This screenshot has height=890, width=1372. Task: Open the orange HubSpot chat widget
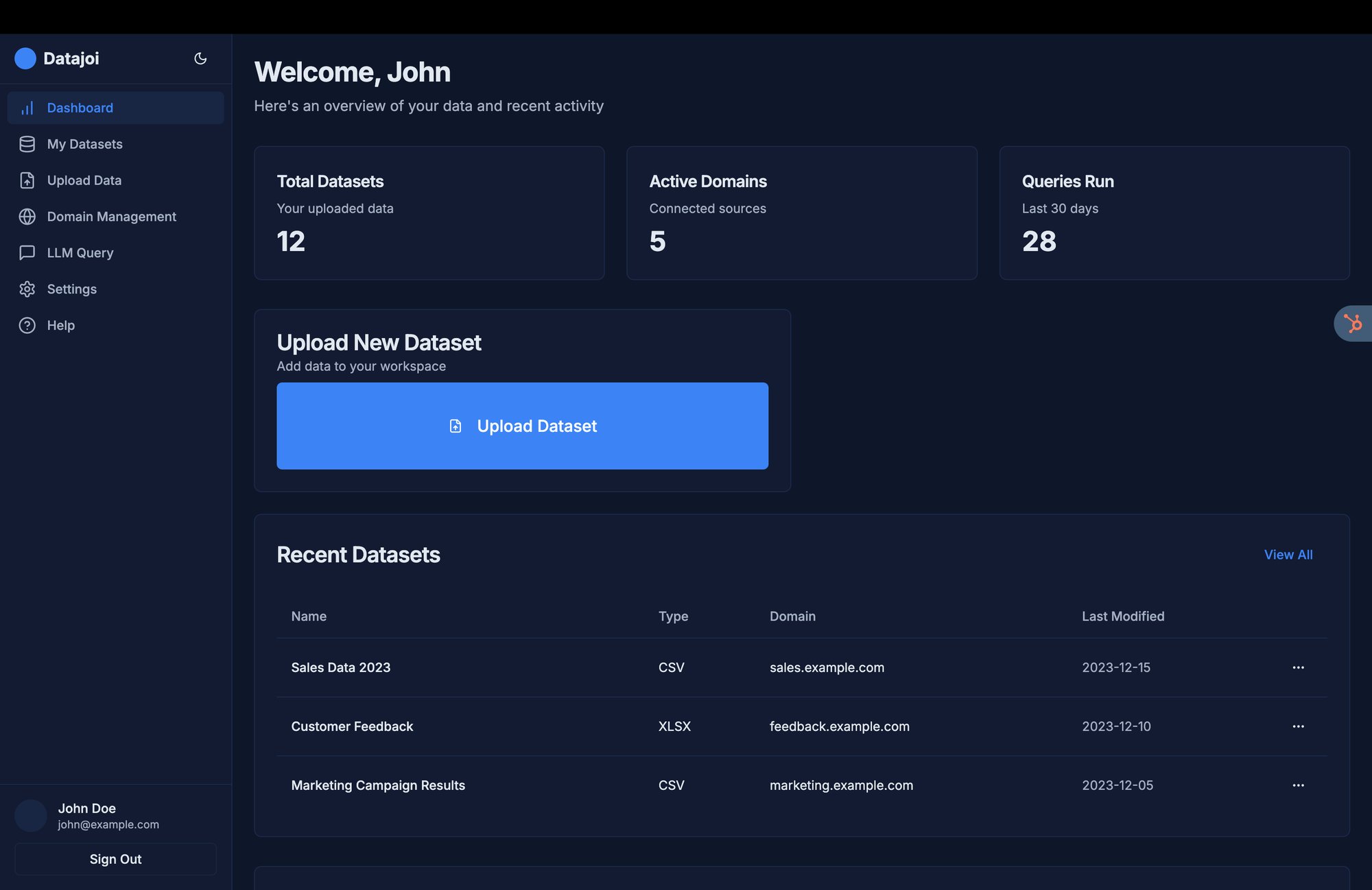point(1353,324)
